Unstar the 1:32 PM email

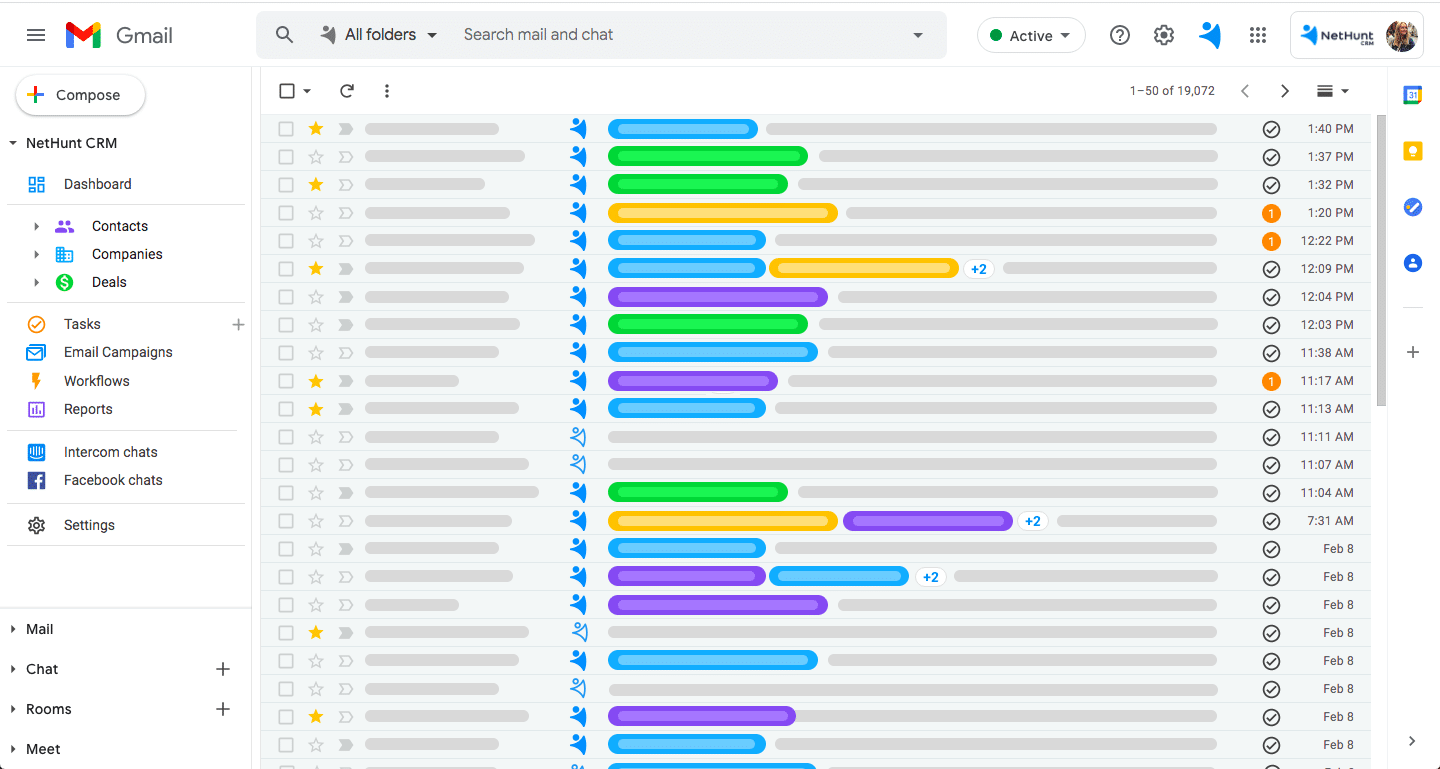[x=316, y=185]
